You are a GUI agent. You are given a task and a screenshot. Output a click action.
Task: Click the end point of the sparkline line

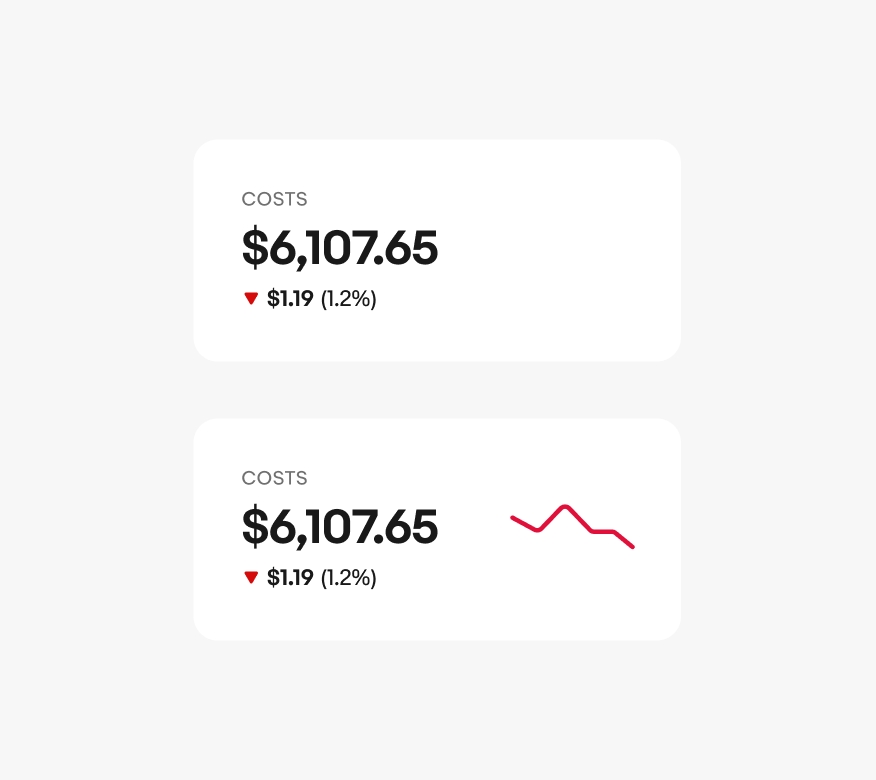pos(633,547)
